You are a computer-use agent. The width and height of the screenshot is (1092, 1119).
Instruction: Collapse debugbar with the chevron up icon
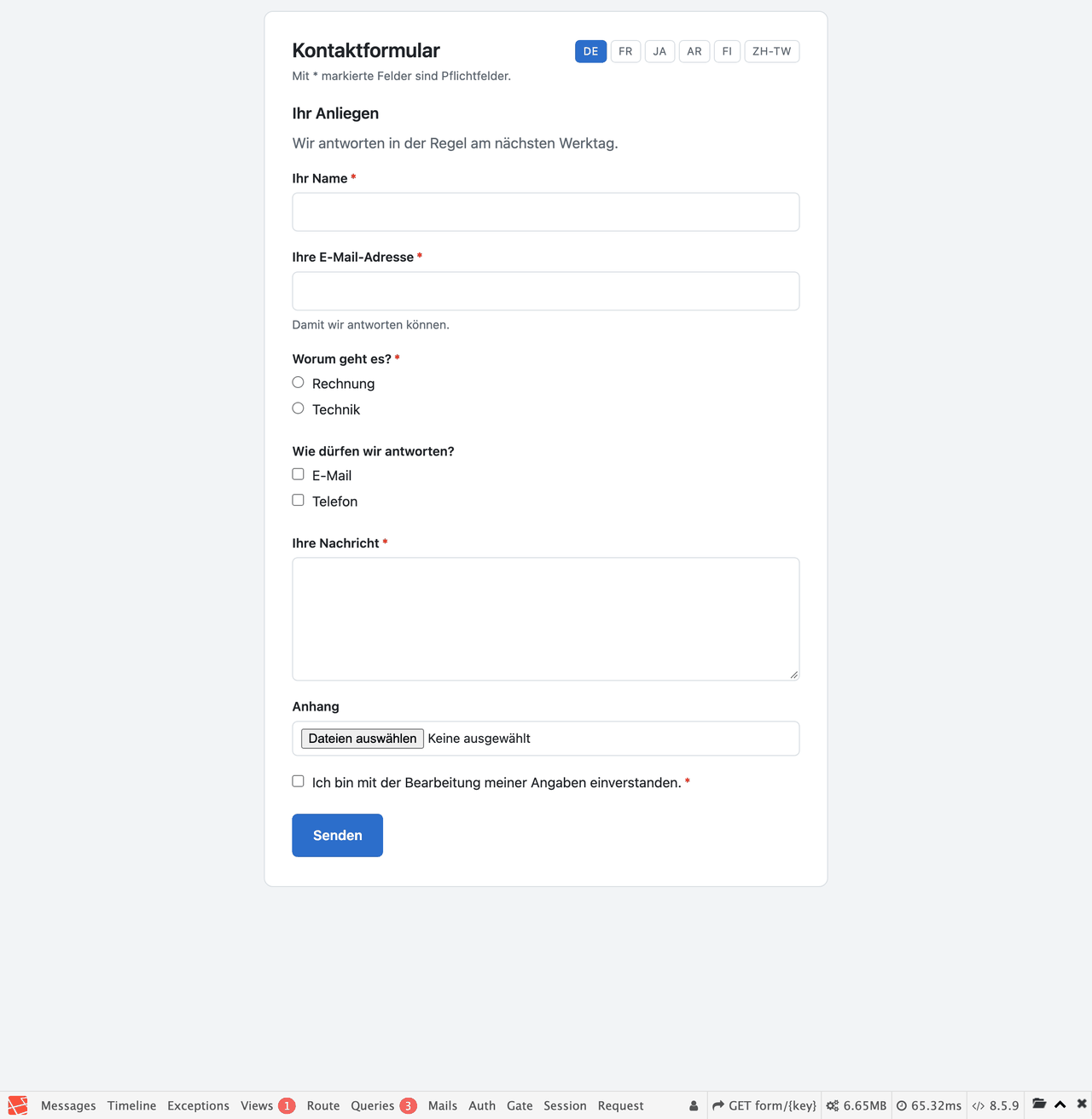click(x=1060, y=1104)
